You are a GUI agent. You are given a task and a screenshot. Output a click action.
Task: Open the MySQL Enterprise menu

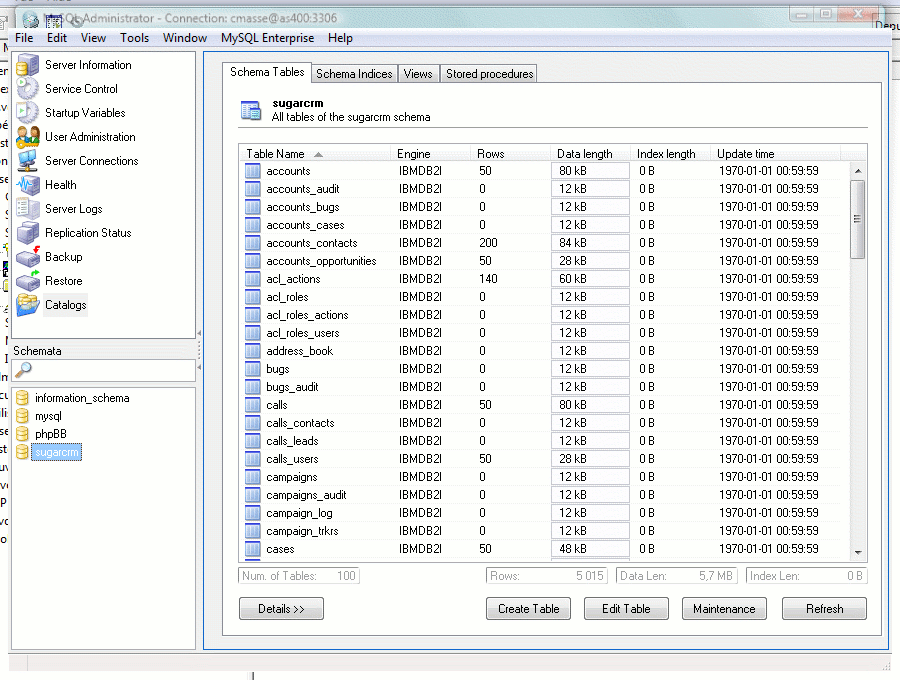[267, 38]
